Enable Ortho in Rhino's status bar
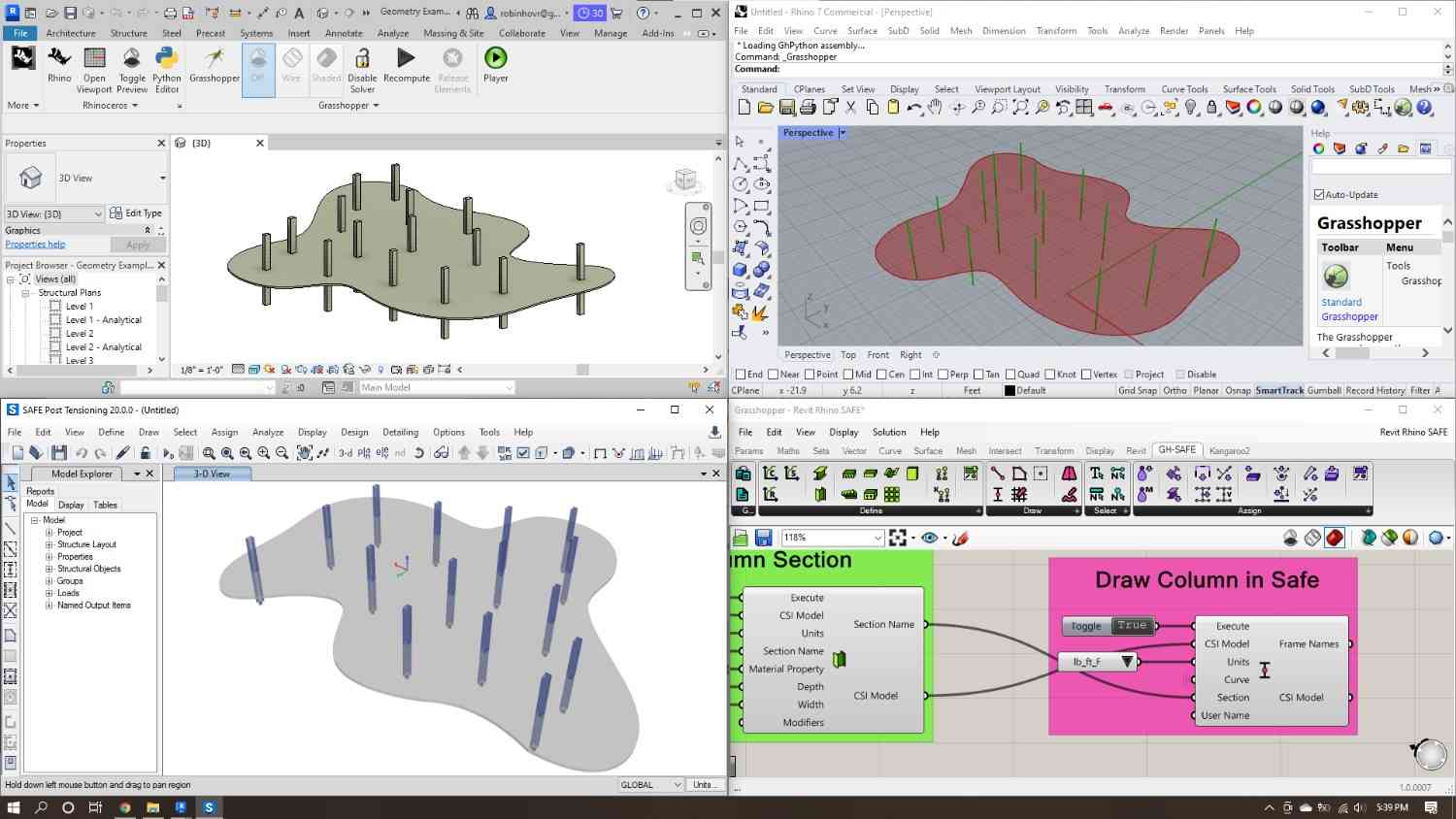This screenshot has height=819, width=1456. point(1175,389)
